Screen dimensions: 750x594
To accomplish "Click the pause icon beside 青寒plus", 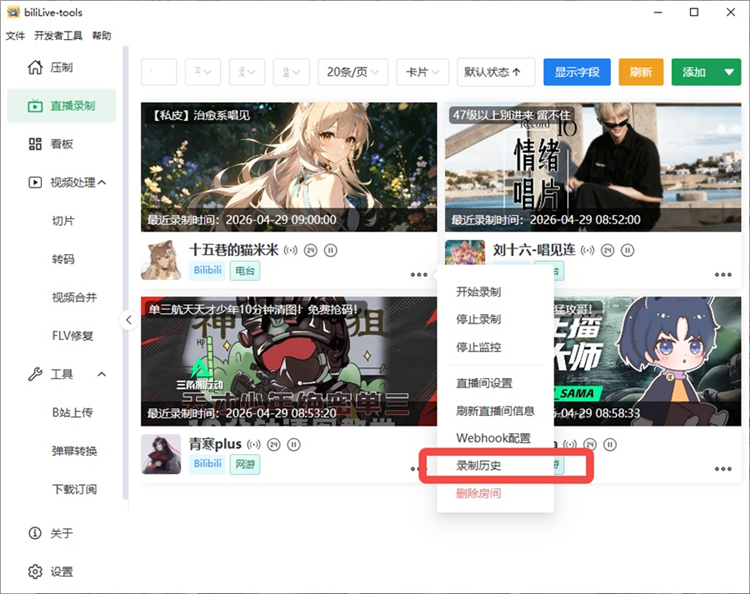I will tap(294, 444).
